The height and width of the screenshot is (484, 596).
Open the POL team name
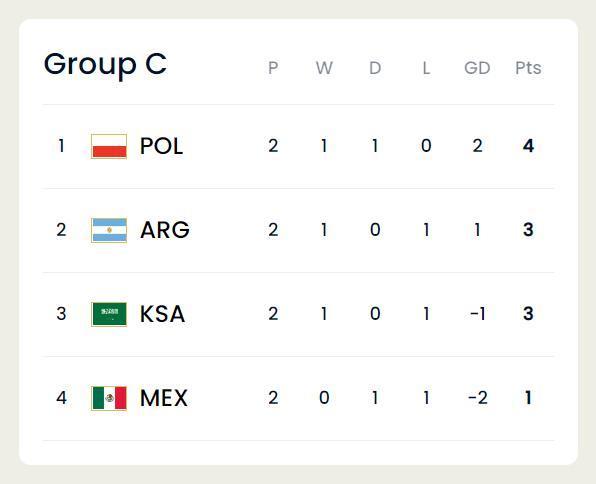pos(162,146)
